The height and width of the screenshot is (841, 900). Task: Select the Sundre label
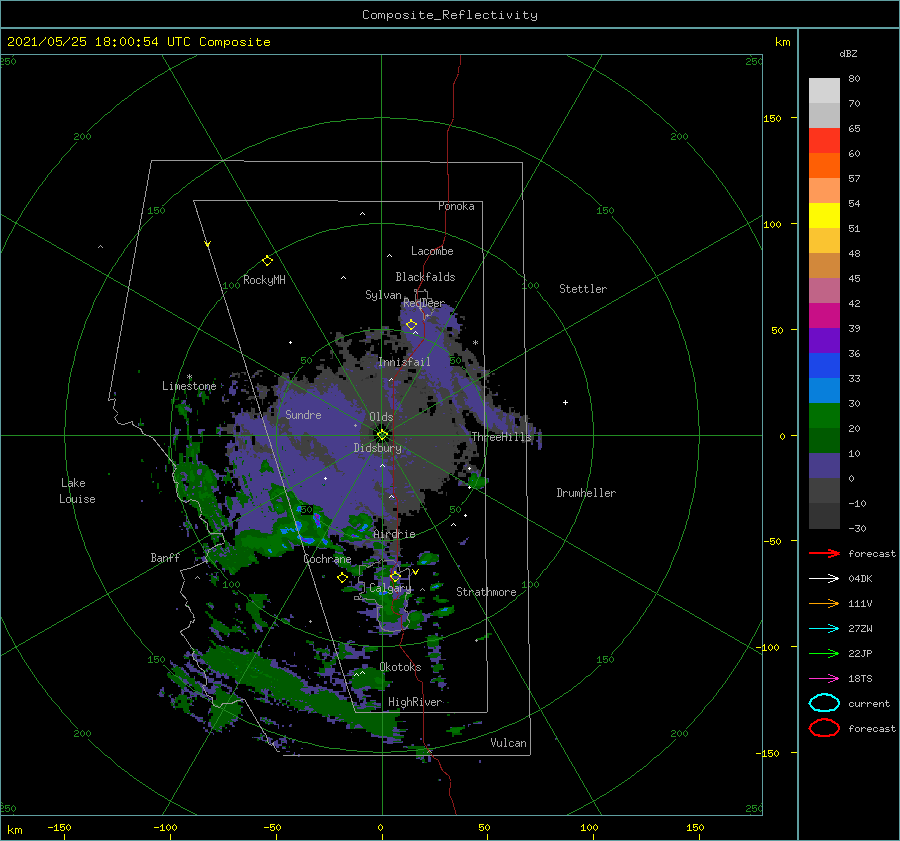pyautogui.click(x=304, y=414)
